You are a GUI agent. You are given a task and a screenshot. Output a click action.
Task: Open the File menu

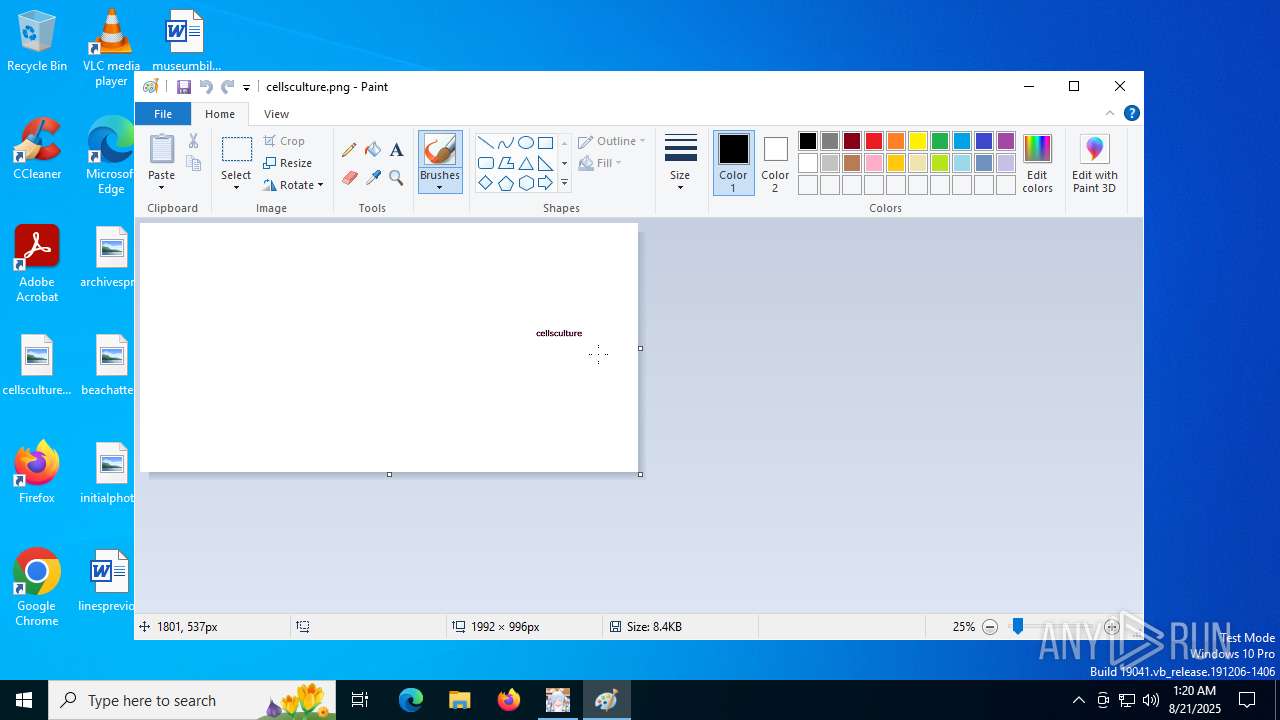click(163, 114)
